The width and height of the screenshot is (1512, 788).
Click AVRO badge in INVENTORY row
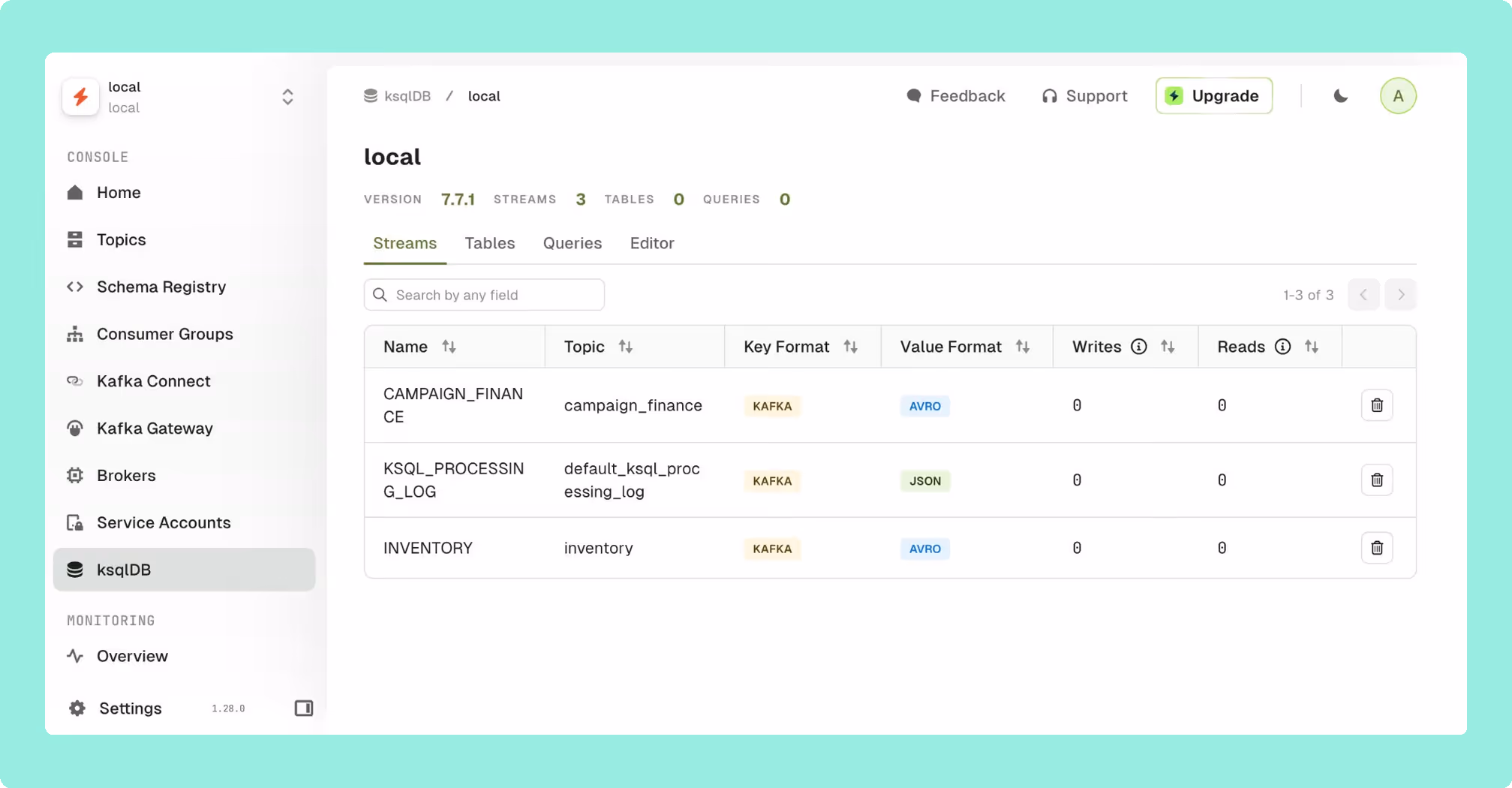tap(925, 549)
